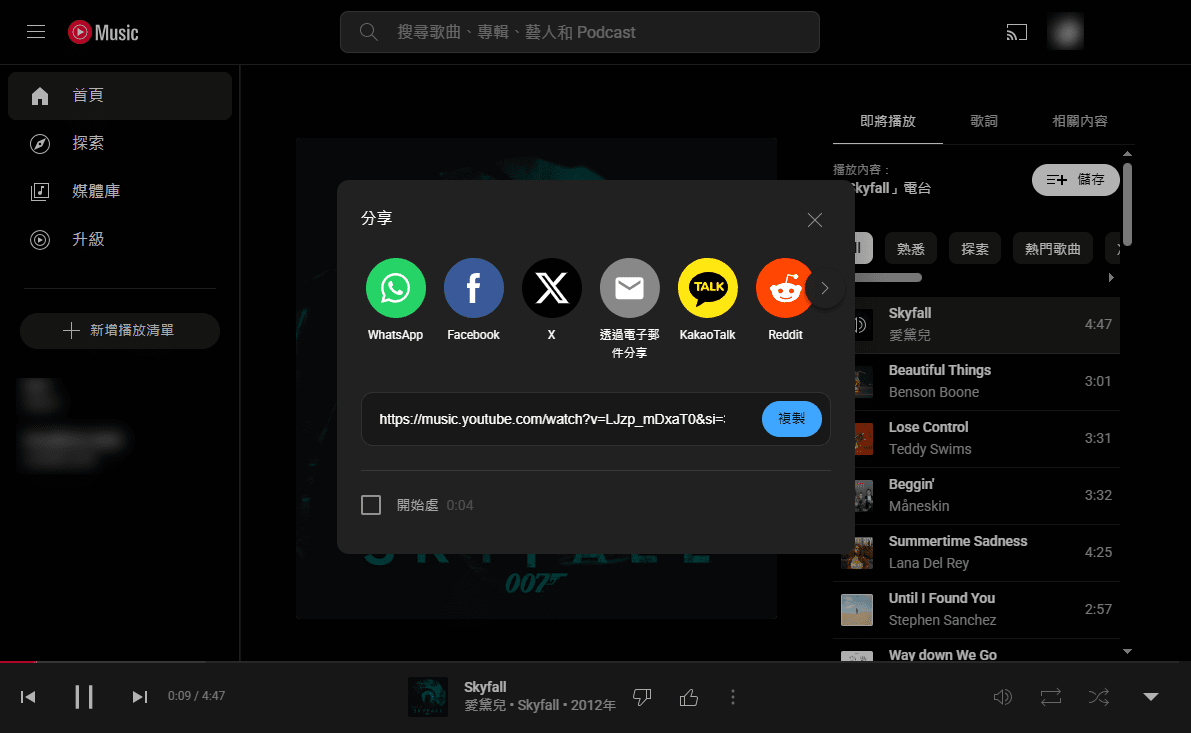Open the account avatar menu
Image resolution: width=1191 pixels, height=733 pixels.
click(x=1065, y=32)
